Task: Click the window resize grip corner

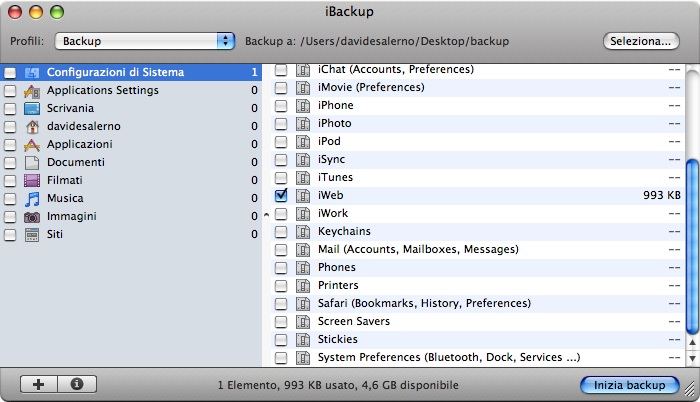Action: [691, 388]
